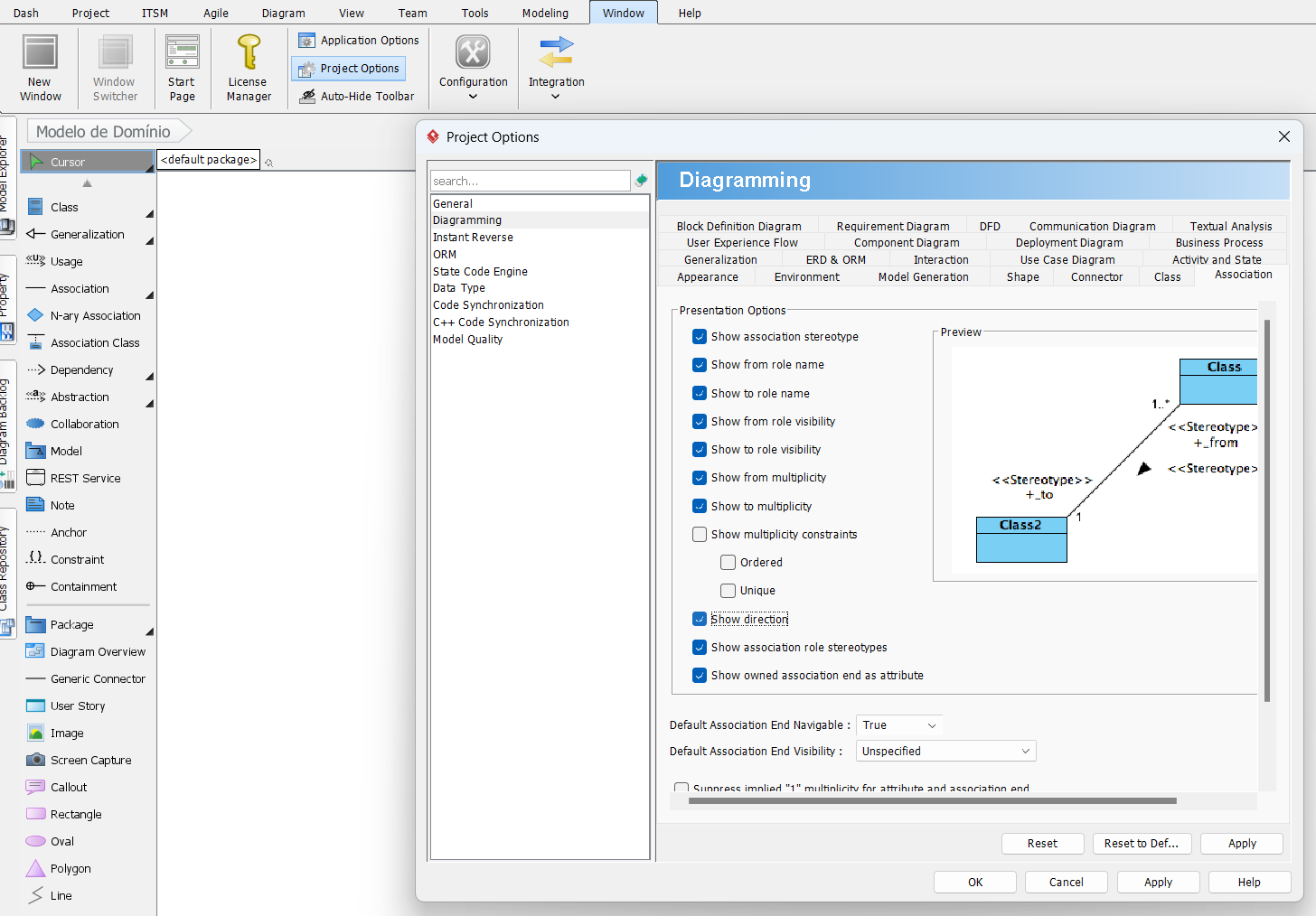
Task: Open the Diagram menu
Action: (x=283, y=13)
